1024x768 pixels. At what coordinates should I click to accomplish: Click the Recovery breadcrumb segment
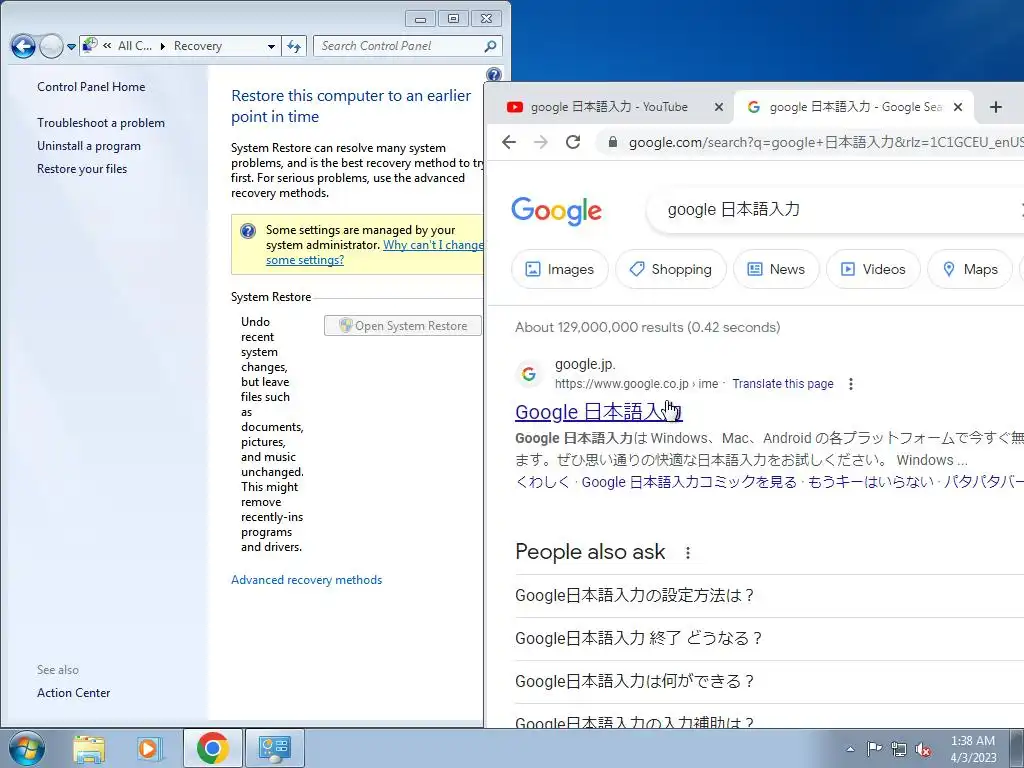197,46
